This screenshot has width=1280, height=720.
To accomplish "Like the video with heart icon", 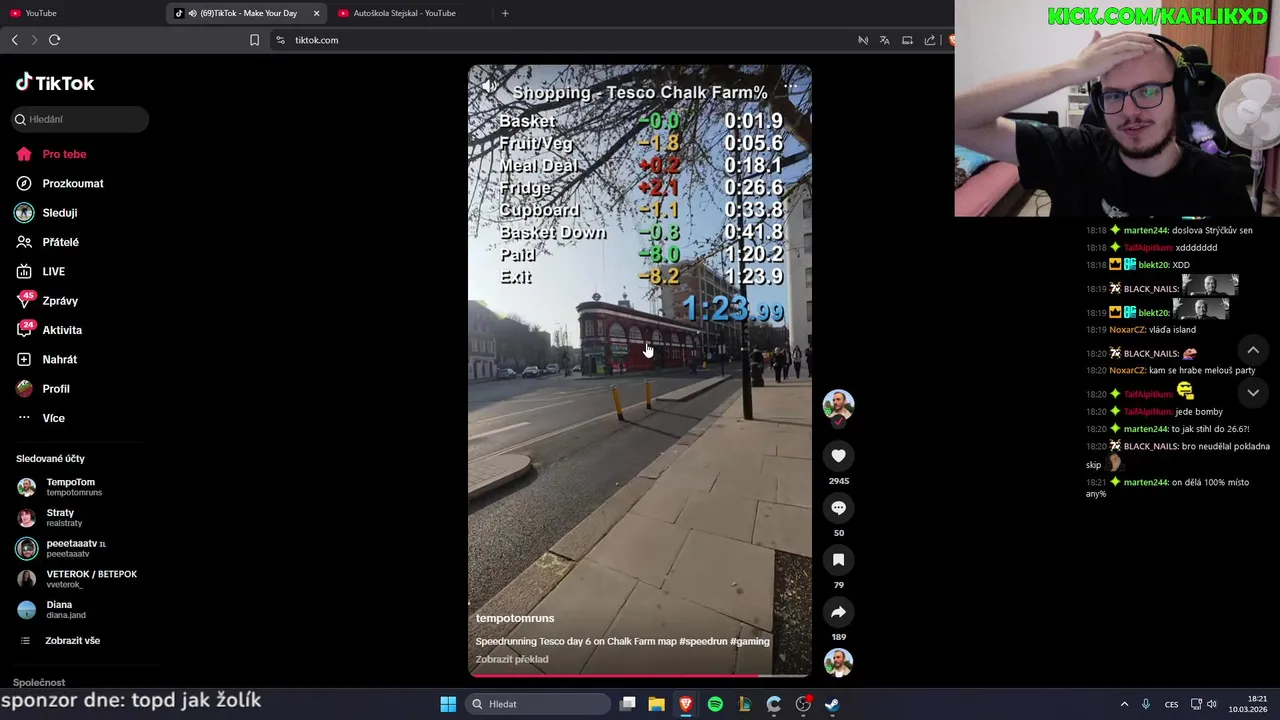I will click(838, 456).
